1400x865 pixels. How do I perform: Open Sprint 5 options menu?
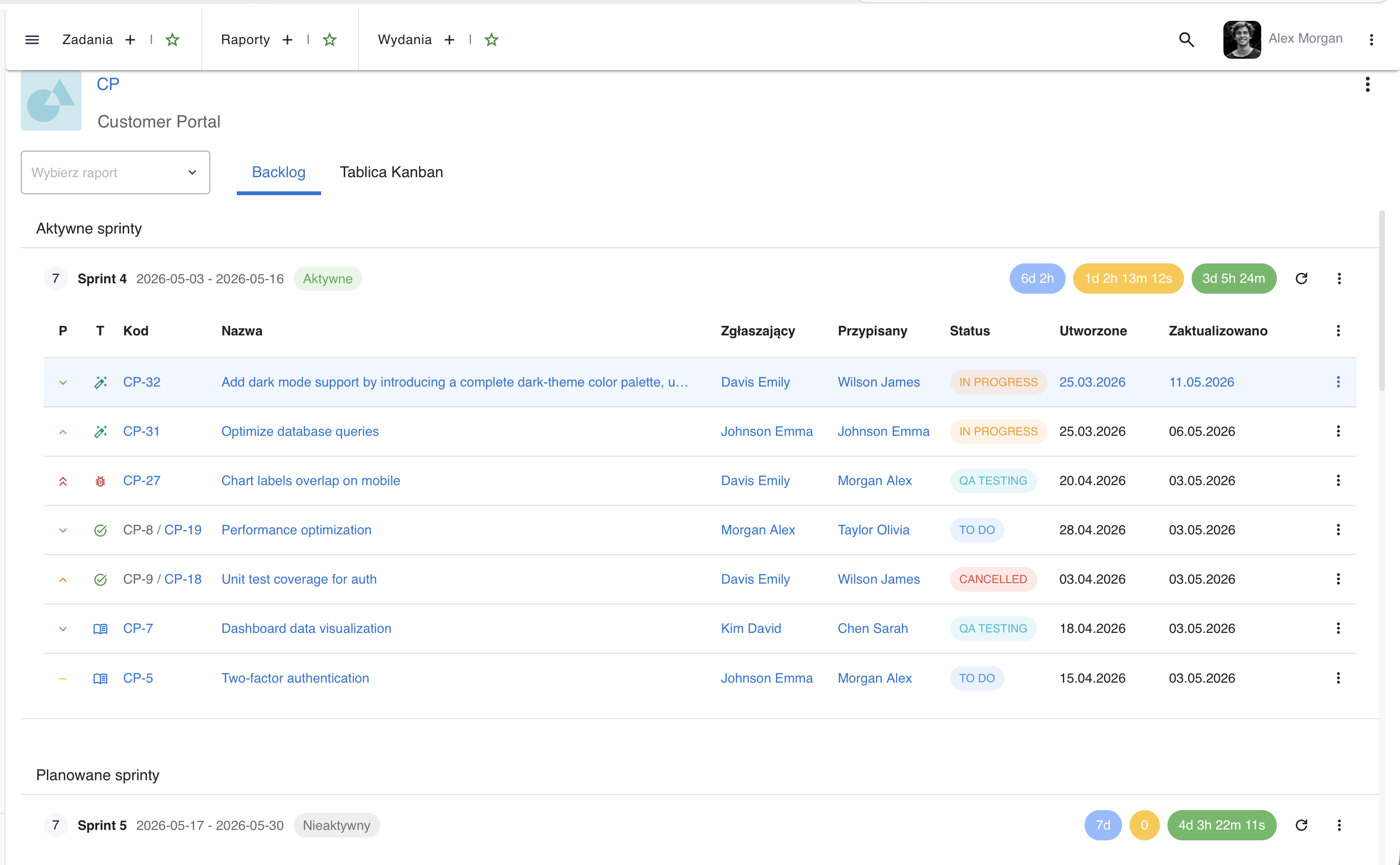point(1339,825)
